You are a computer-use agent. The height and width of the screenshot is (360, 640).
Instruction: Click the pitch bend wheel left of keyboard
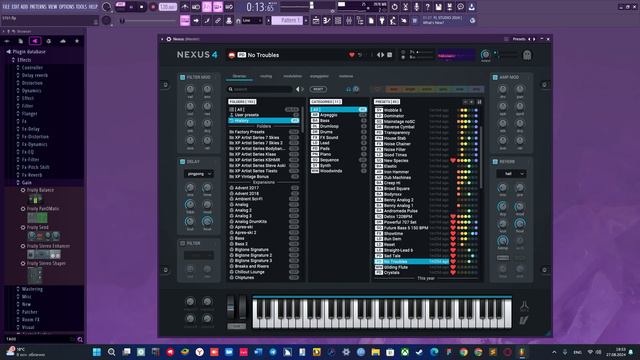pyautogui.click(x=231, y=307)
